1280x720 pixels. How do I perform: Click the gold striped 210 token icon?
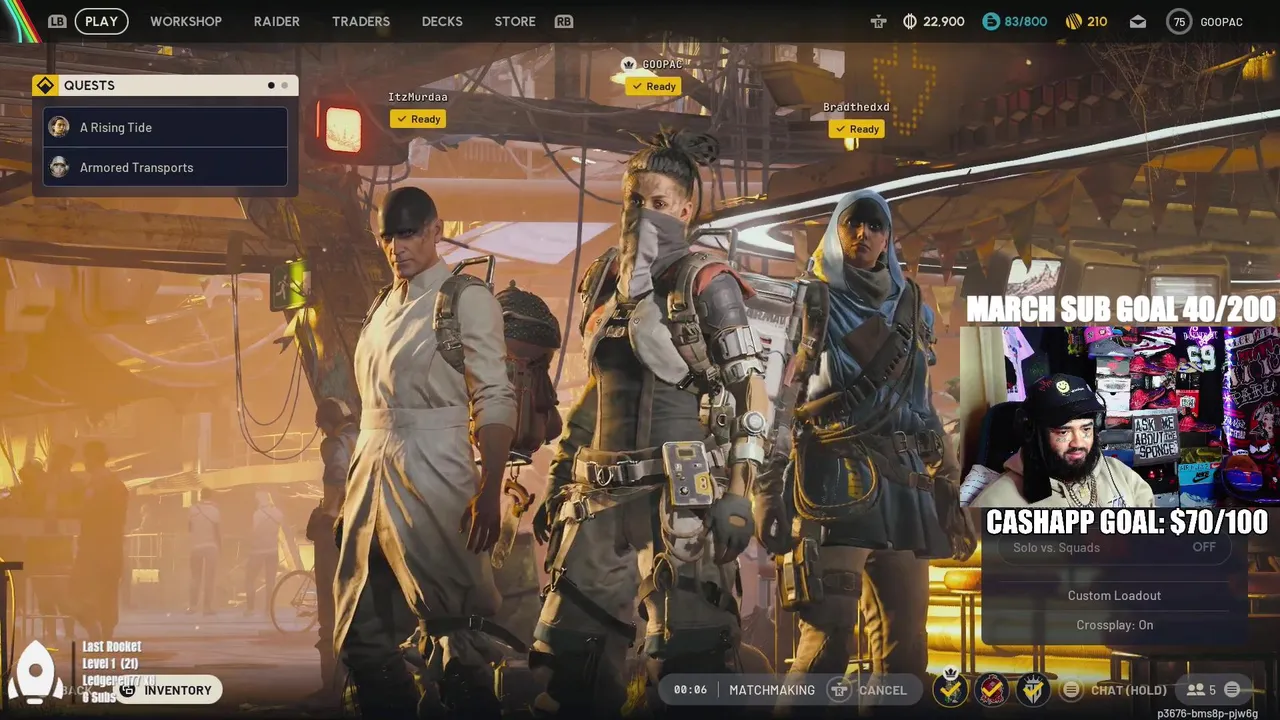pos(1074,21)
